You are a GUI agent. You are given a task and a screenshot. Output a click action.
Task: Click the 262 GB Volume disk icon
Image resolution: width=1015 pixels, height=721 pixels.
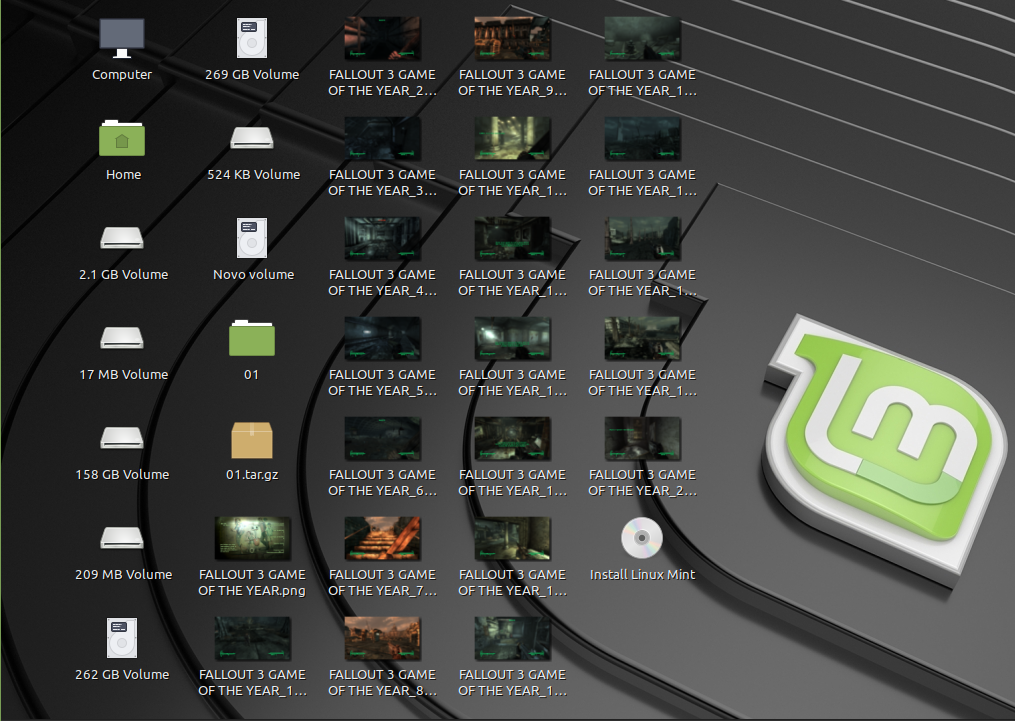[x=122, y=638]
